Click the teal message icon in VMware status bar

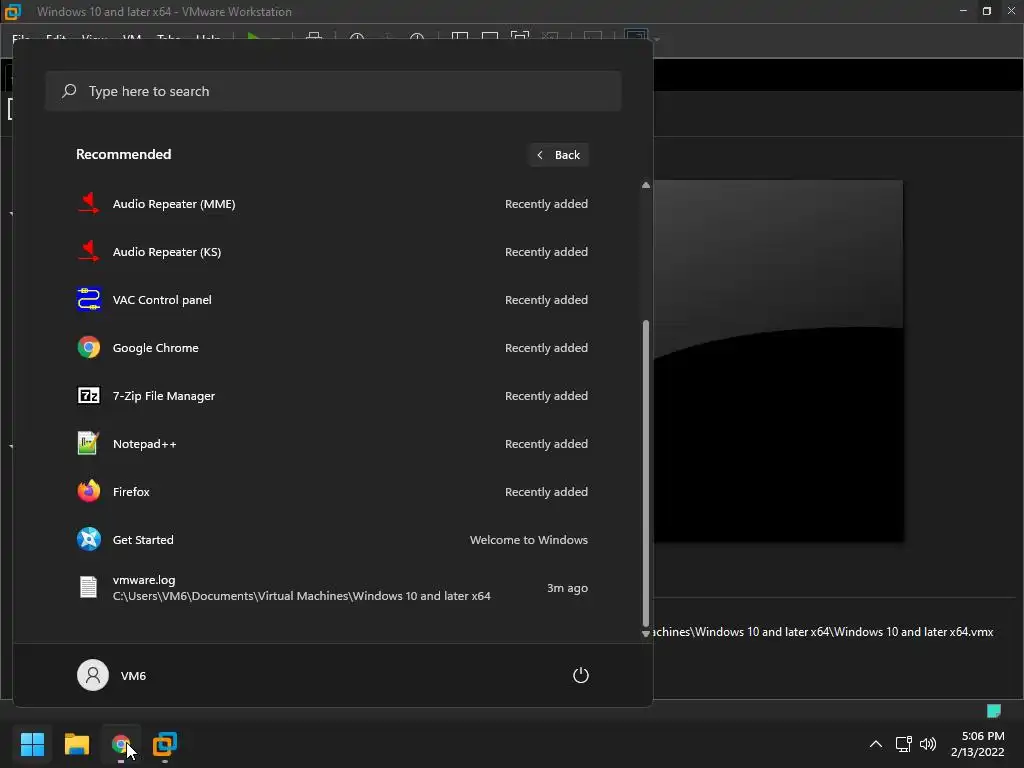click(993, 711)
